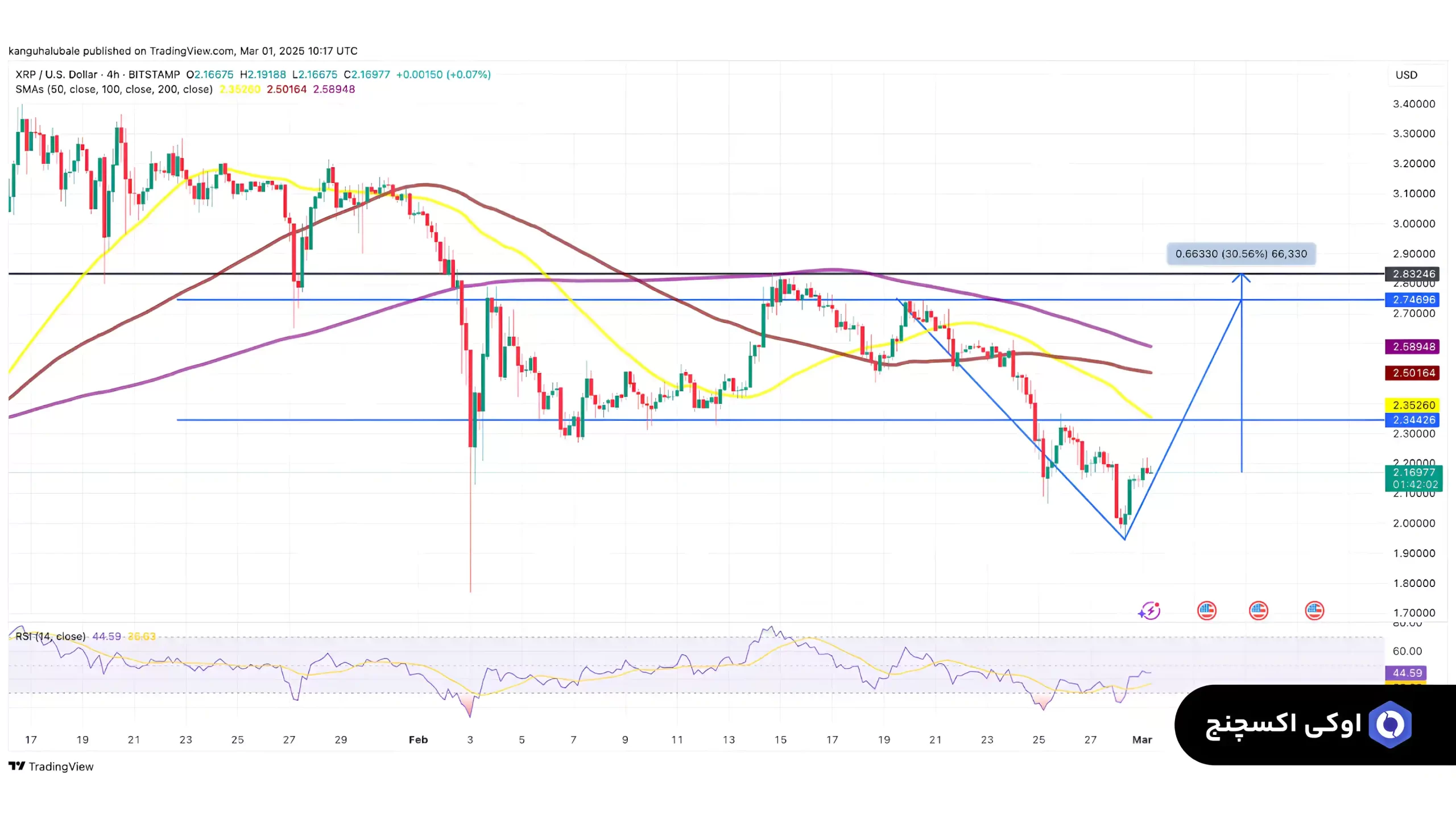Click the 9 date axis label
The height and width of the screenshot is (819, 1456).
point(625,740)
